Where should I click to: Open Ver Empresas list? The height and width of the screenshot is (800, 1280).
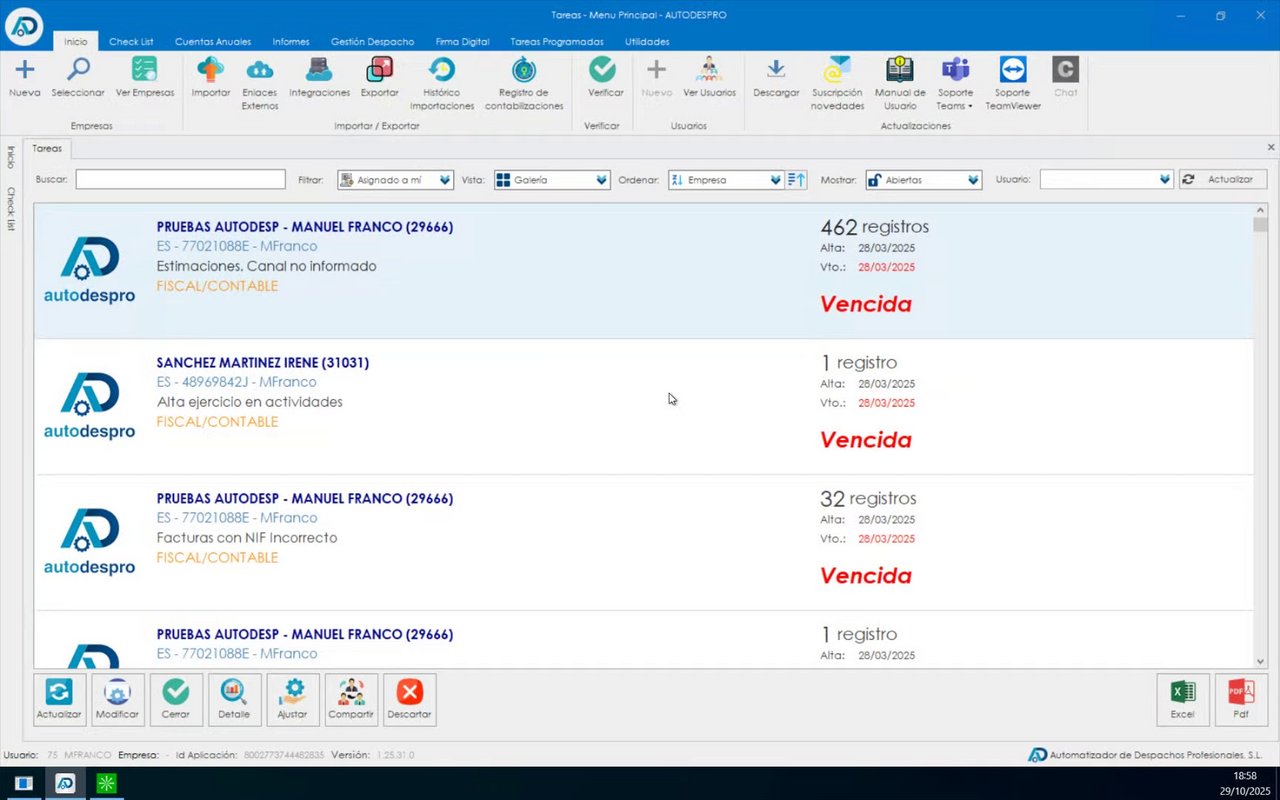click(x=145, y=78)
